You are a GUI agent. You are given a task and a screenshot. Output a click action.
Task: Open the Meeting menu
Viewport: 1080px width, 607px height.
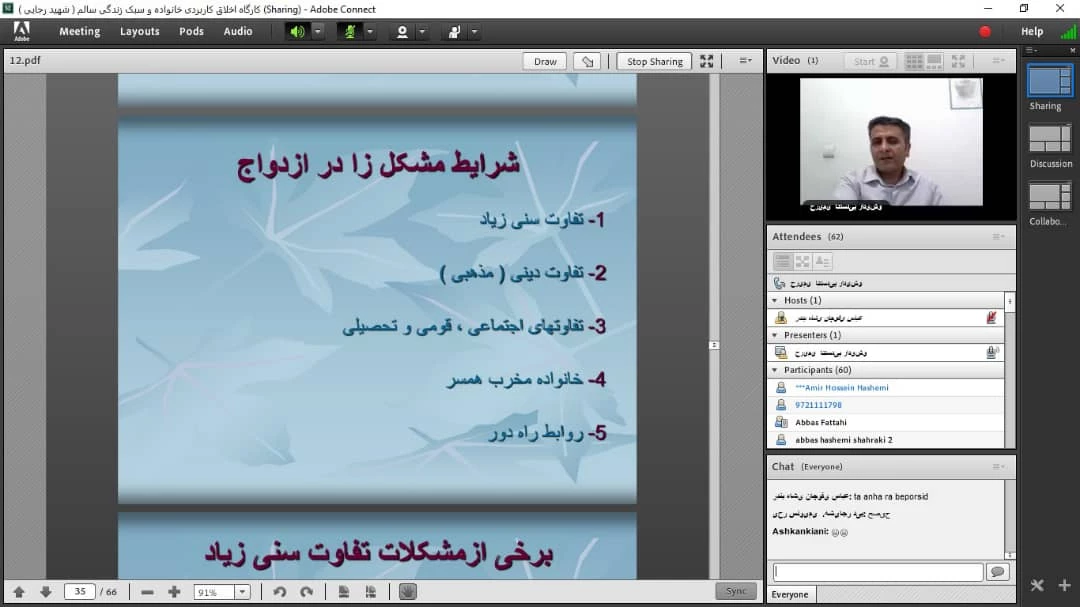pos(79,31)
